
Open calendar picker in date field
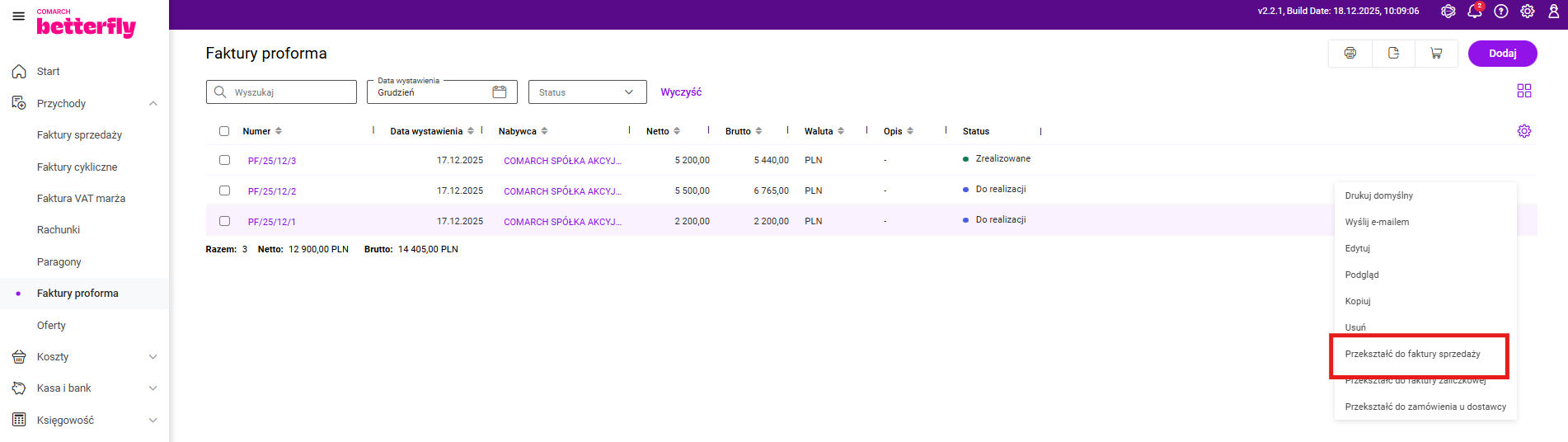(x=499, y=92)
